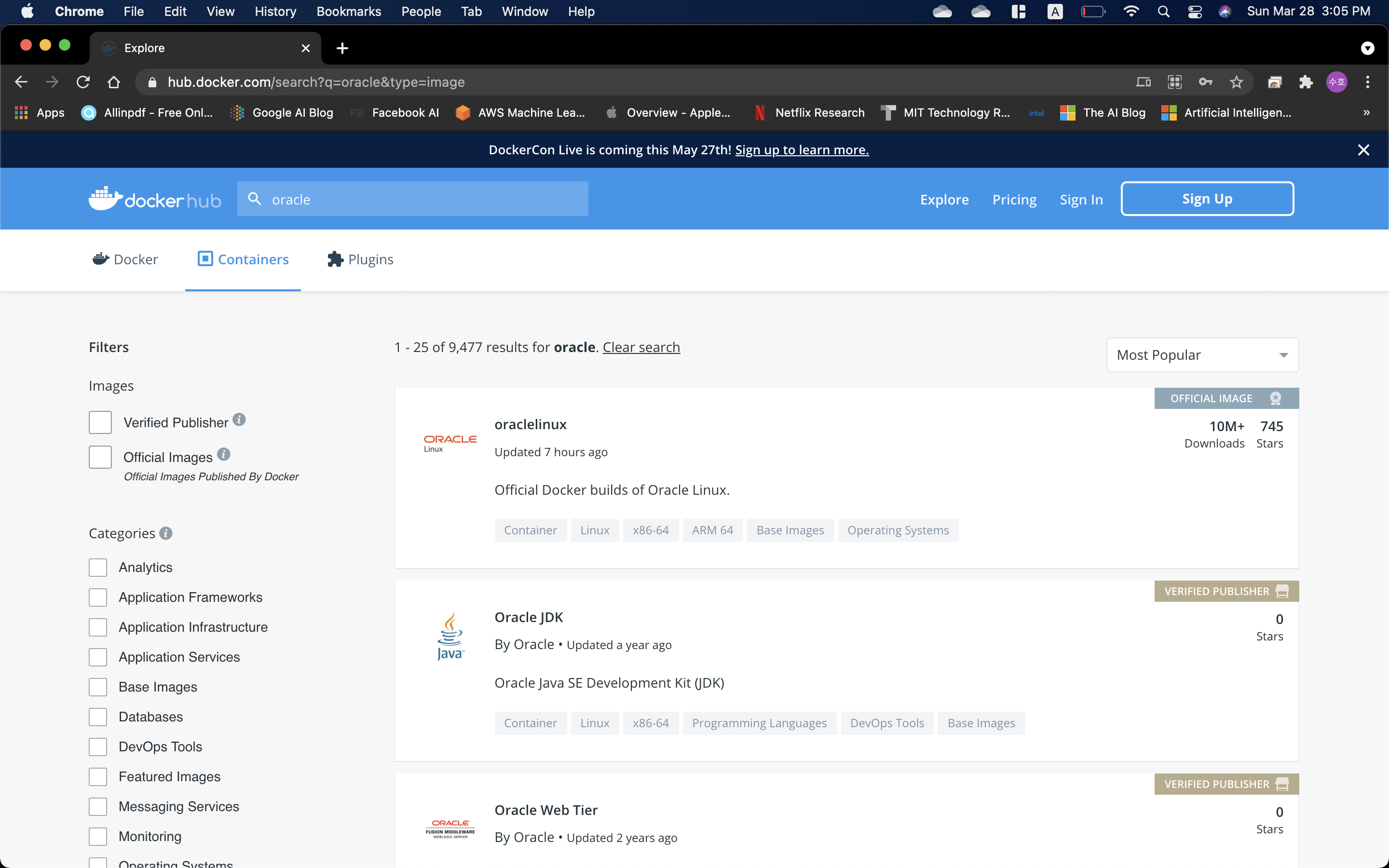Open the Siri icon in the menu bar
The height and width of the screenshot is (868, 1389).
click(1225, 12)
